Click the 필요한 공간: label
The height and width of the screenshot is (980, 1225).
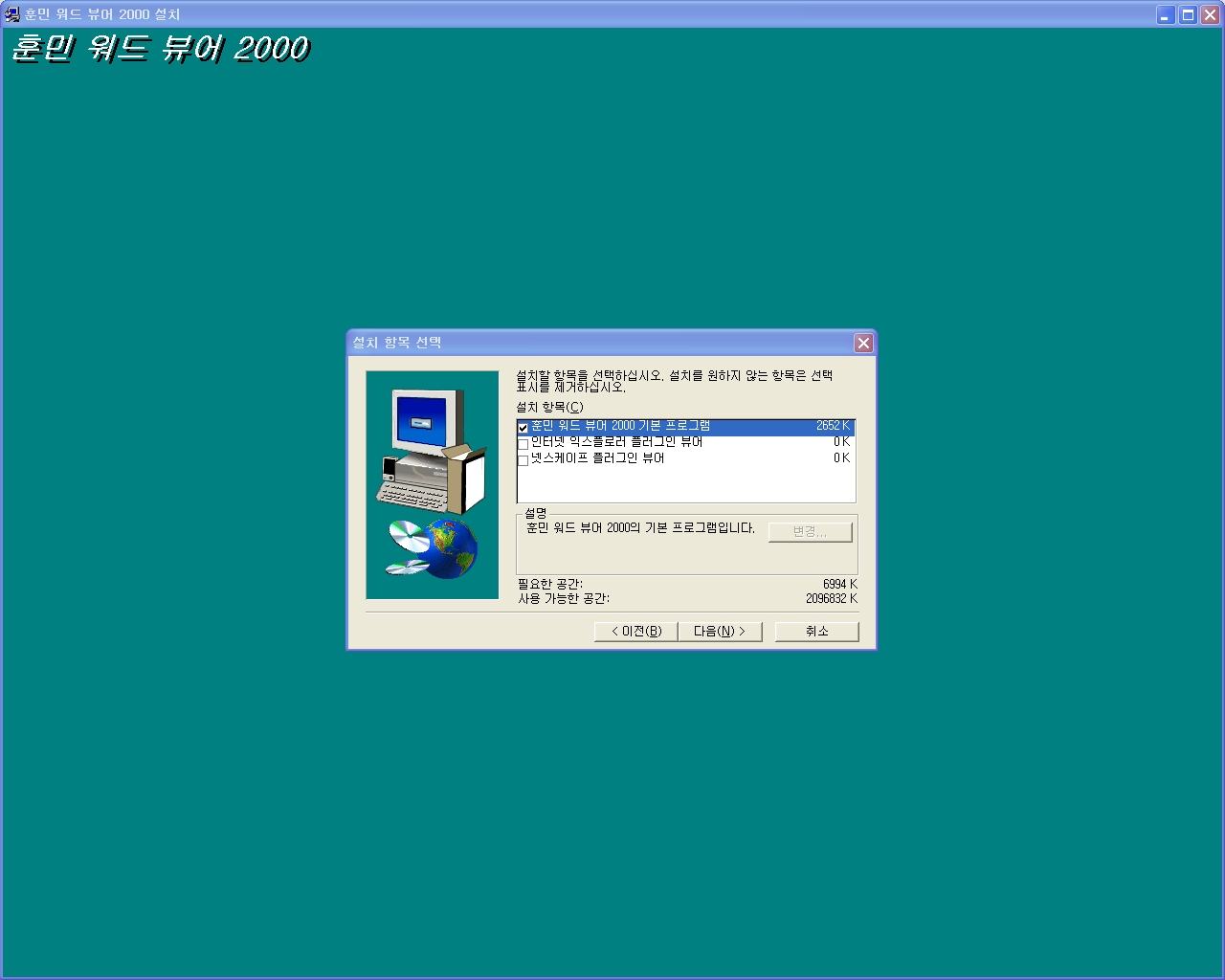(x=550, y=584)
